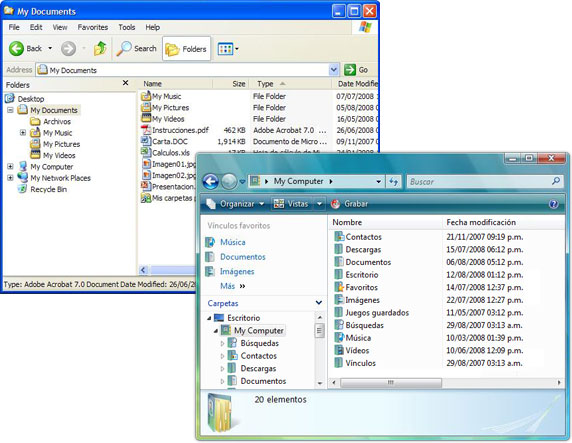572x443 pixels.
Task: Click the Up folder icon in XP toolbar
Action: [100, 48]
